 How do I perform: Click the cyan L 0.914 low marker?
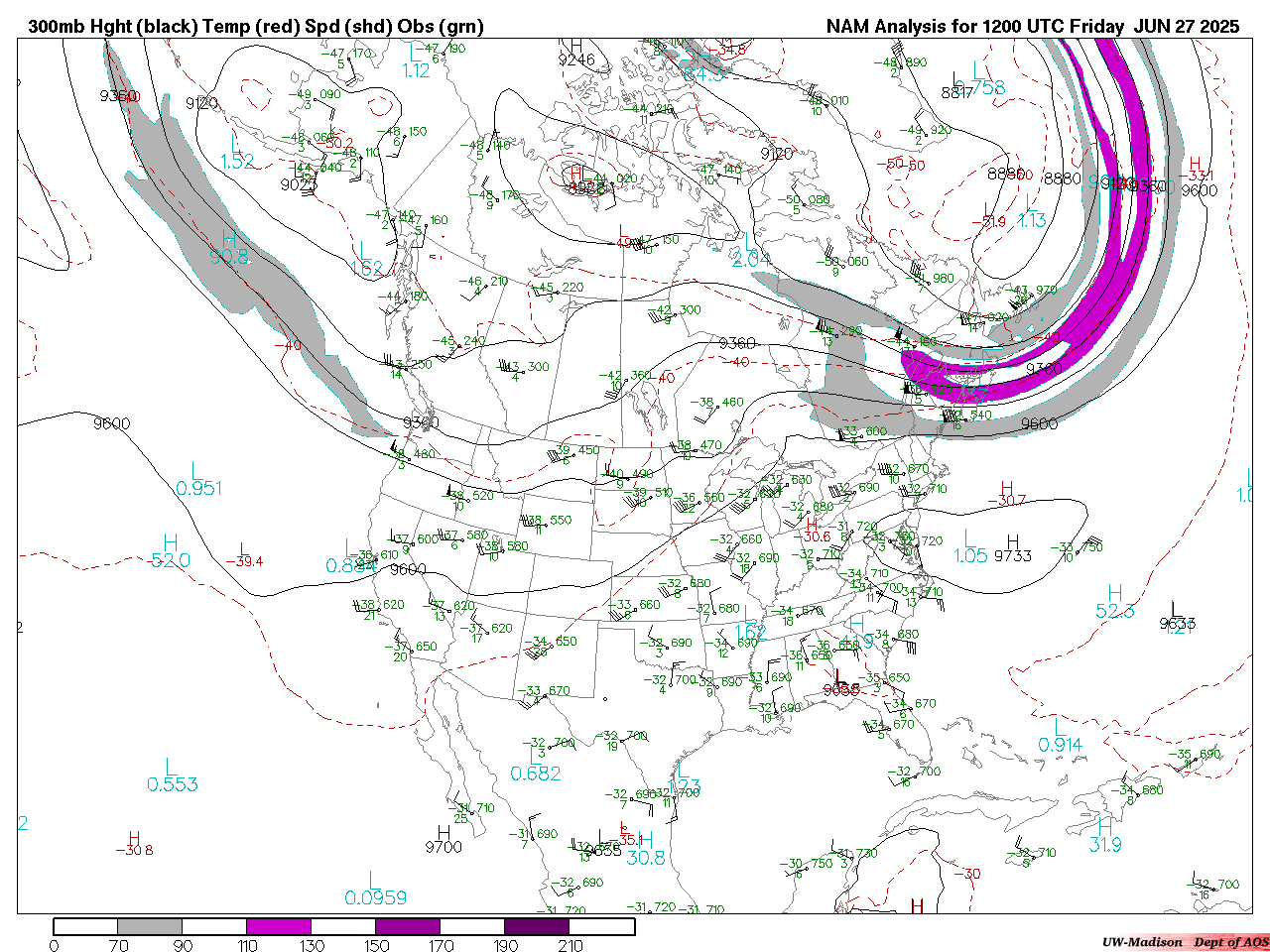coord(1060,736)
